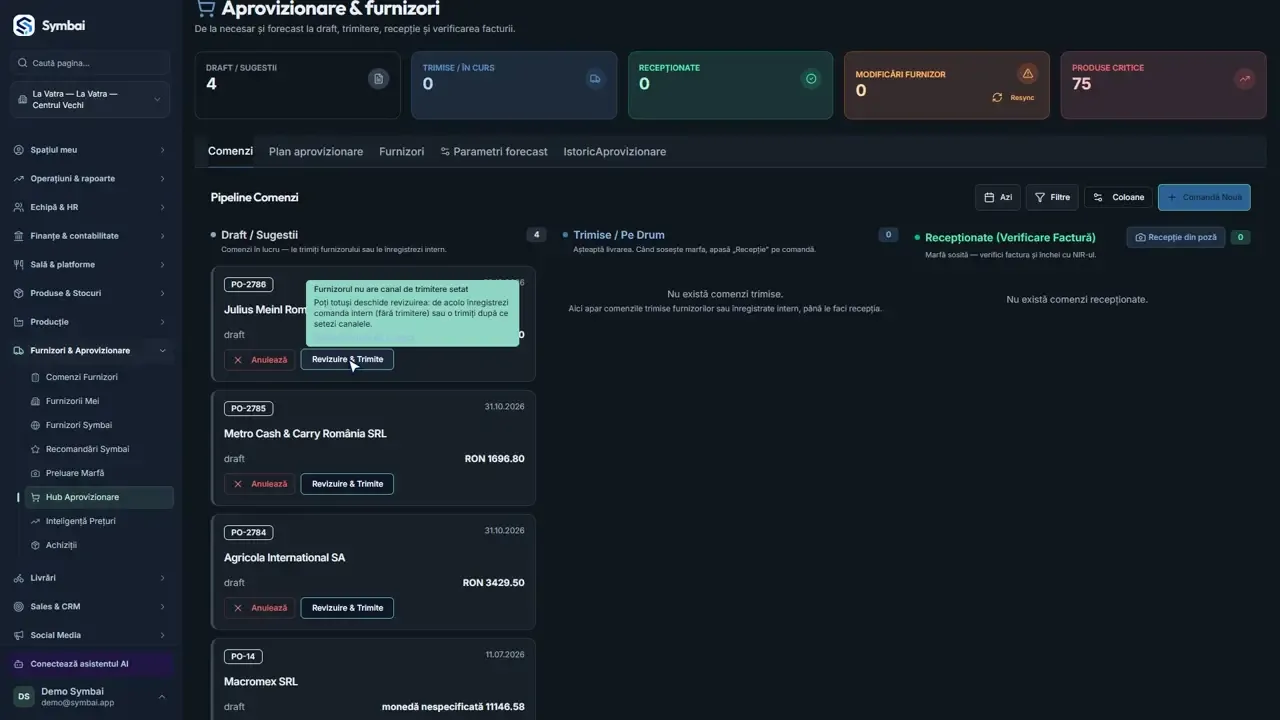Click Revizuire & Trimite for Agricola International
The image size is (1280, 720).
click(347, 608)
